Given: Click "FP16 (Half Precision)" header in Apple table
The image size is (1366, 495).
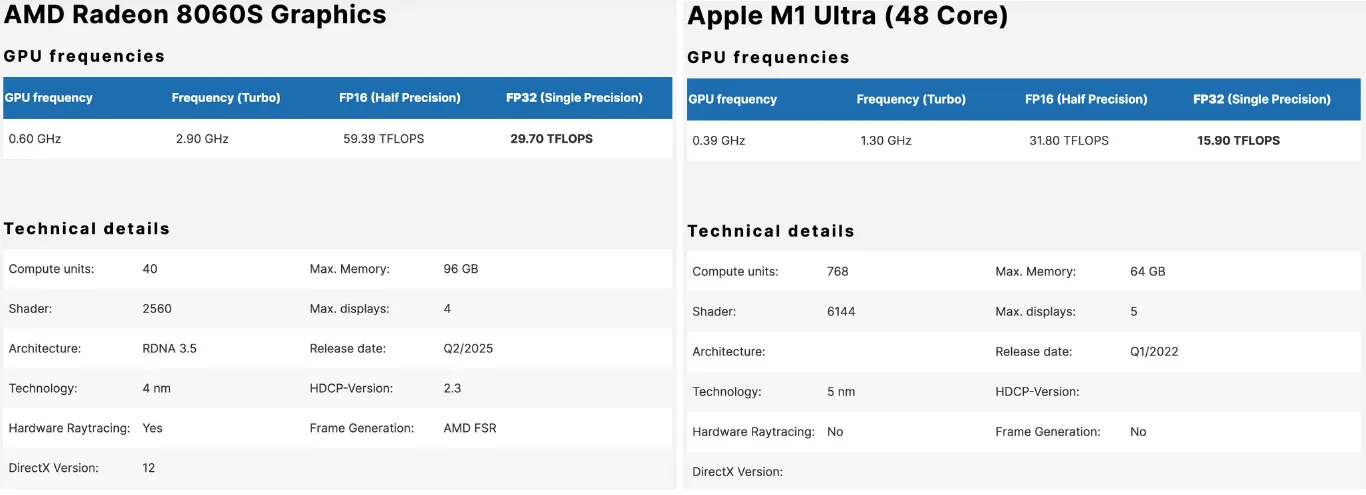Looking at the screenshot, I should pos(1086,100).
